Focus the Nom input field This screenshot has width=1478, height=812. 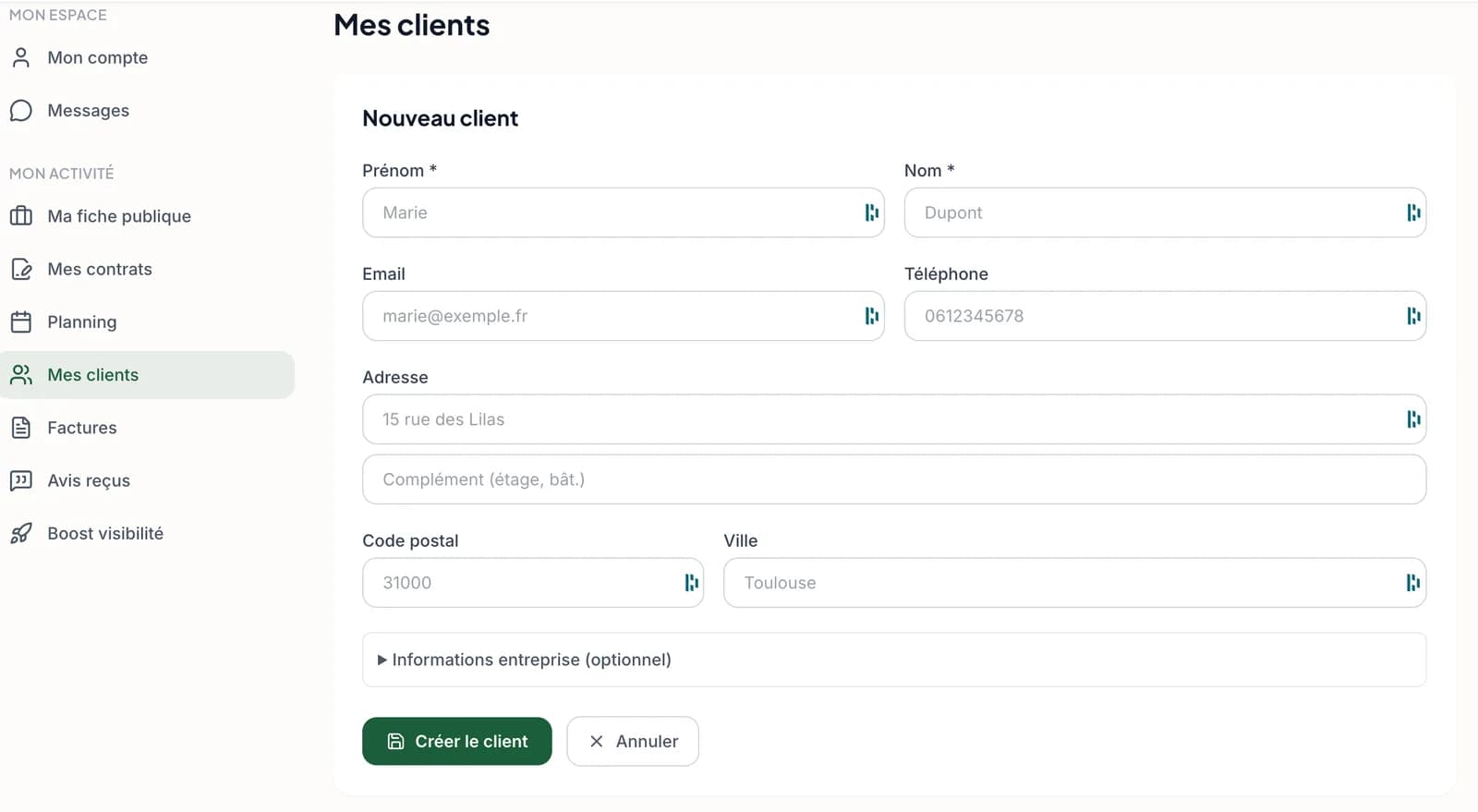point(1165,212)
